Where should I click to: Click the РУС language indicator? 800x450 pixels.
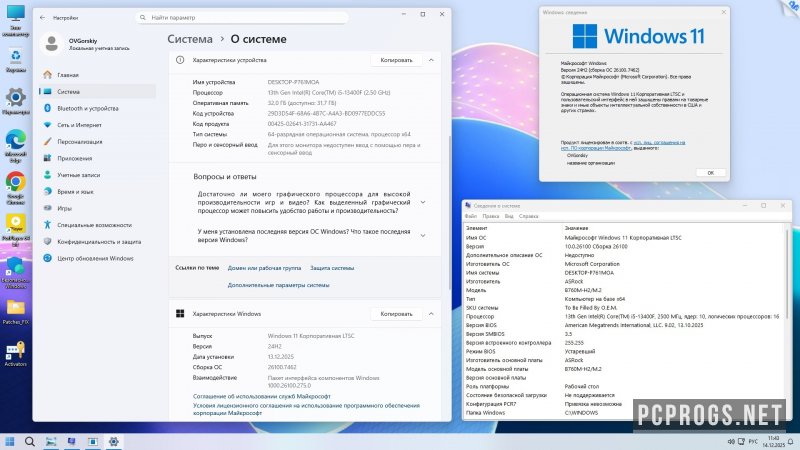pos(753,442)
